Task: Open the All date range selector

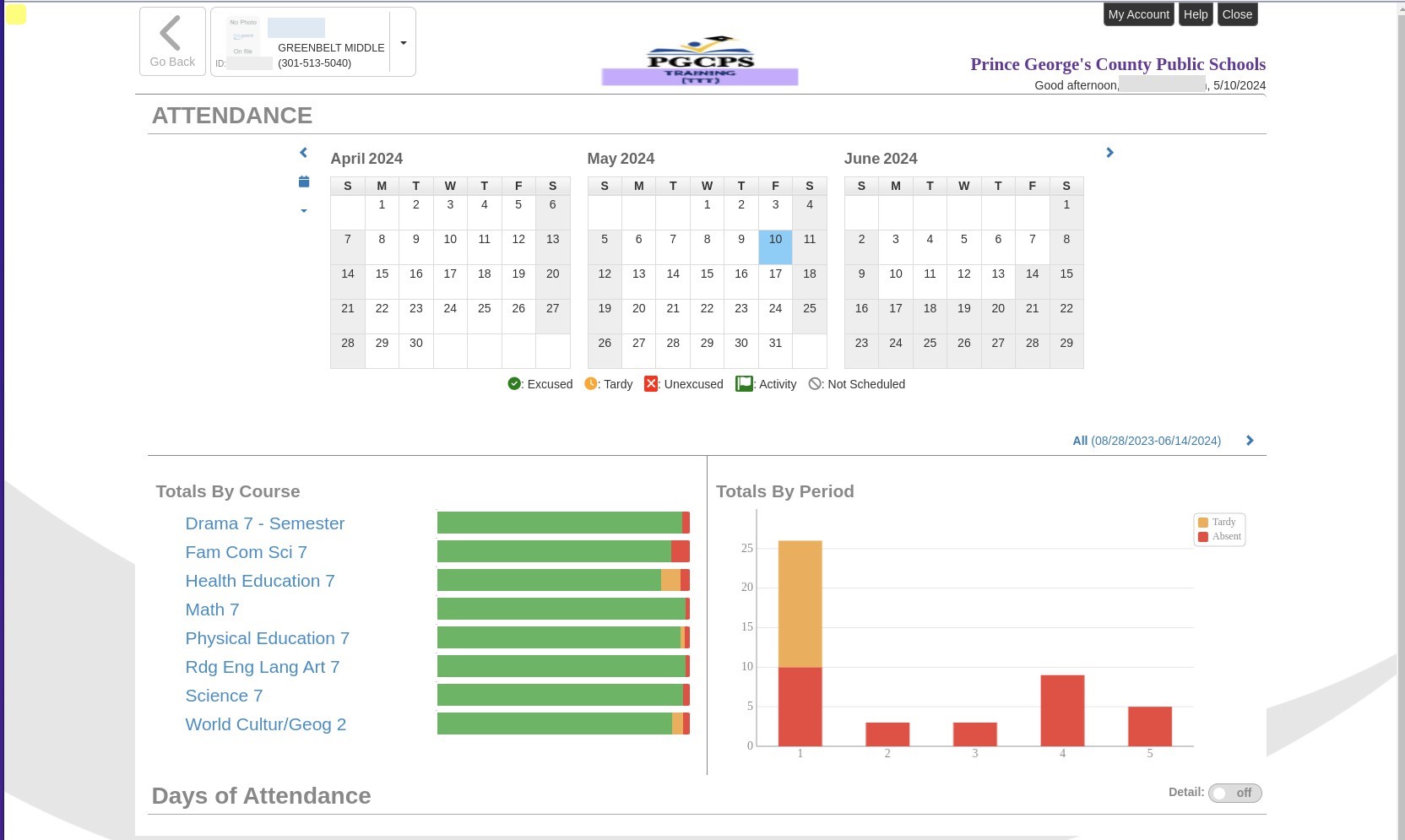Action: click(1146, 441)
